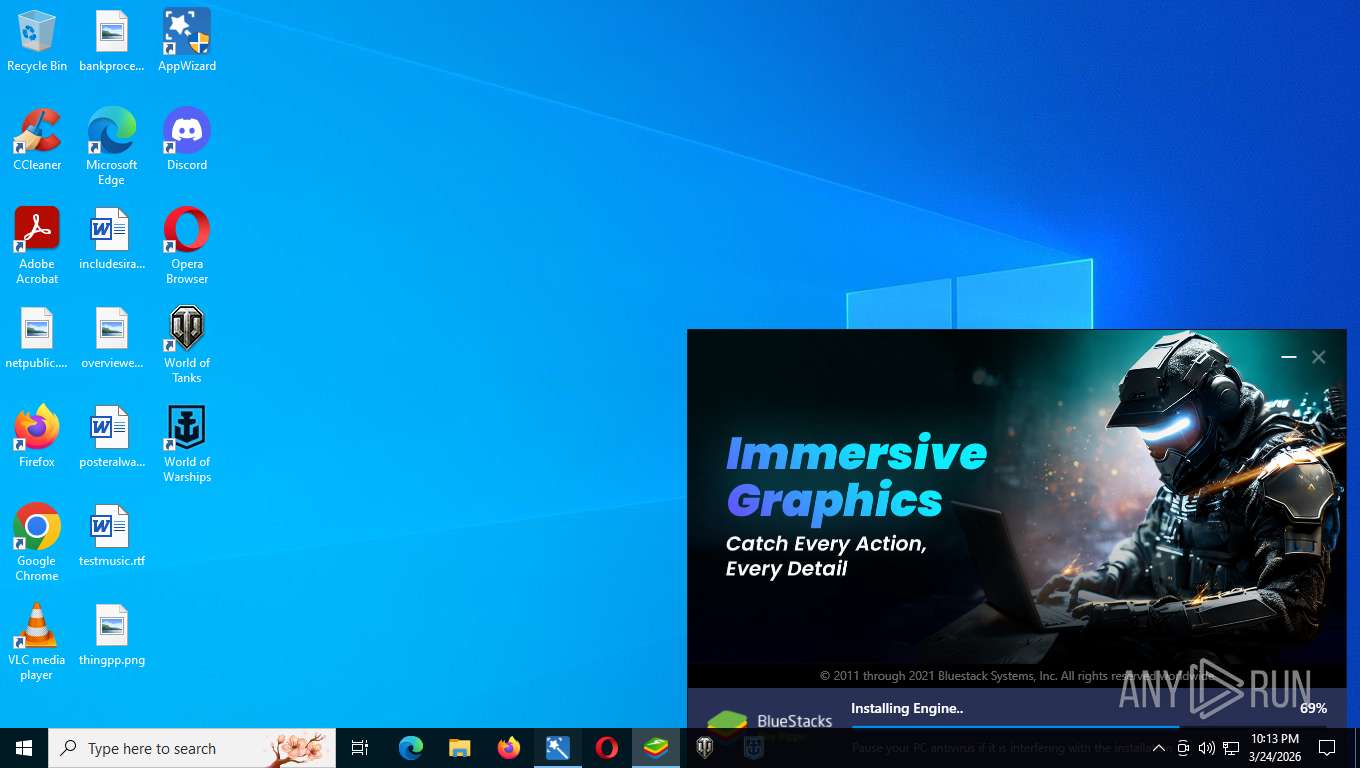Select the VLC media player shortcut
Viewport: 1360px width, 768px height.
click(x=37, y=642)
